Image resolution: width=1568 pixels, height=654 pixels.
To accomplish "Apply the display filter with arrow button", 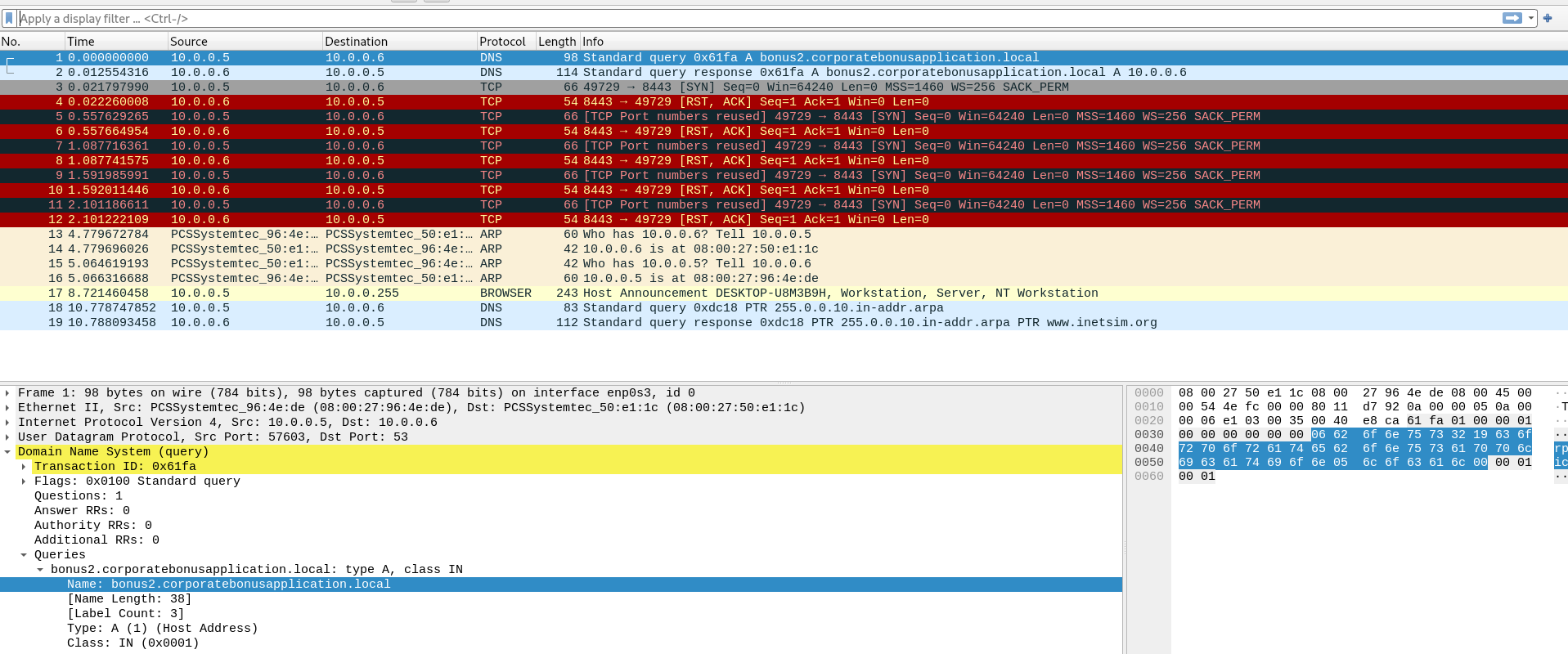I will [1512, 18].
